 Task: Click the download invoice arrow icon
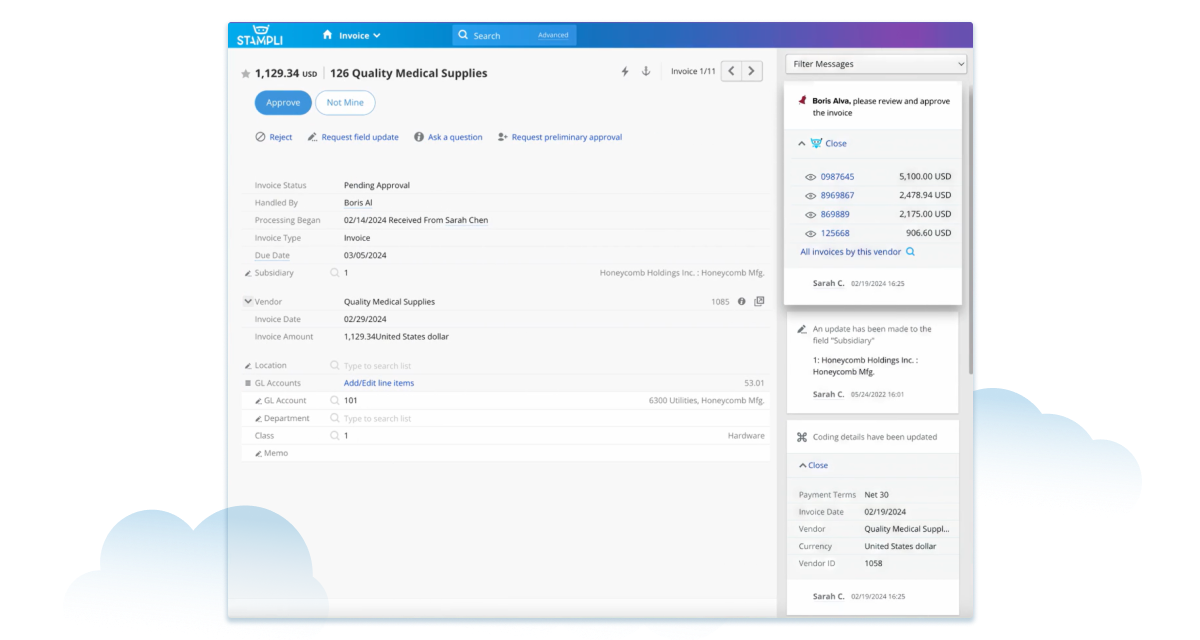tap(646, 71)
